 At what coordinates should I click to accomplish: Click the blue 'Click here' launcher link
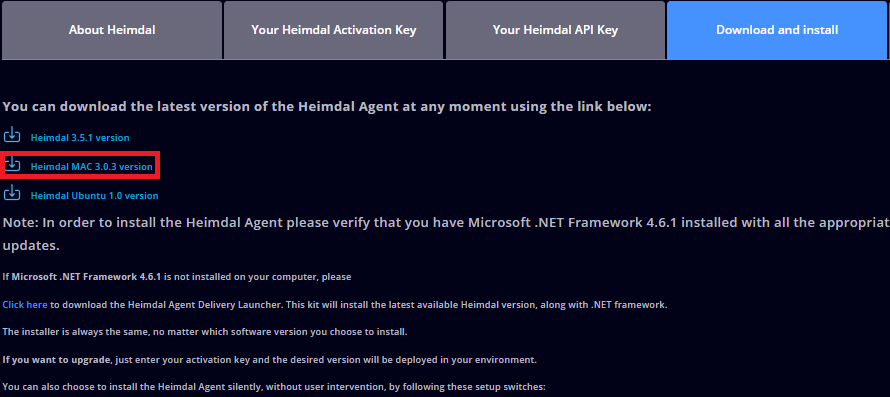[25, 305]
